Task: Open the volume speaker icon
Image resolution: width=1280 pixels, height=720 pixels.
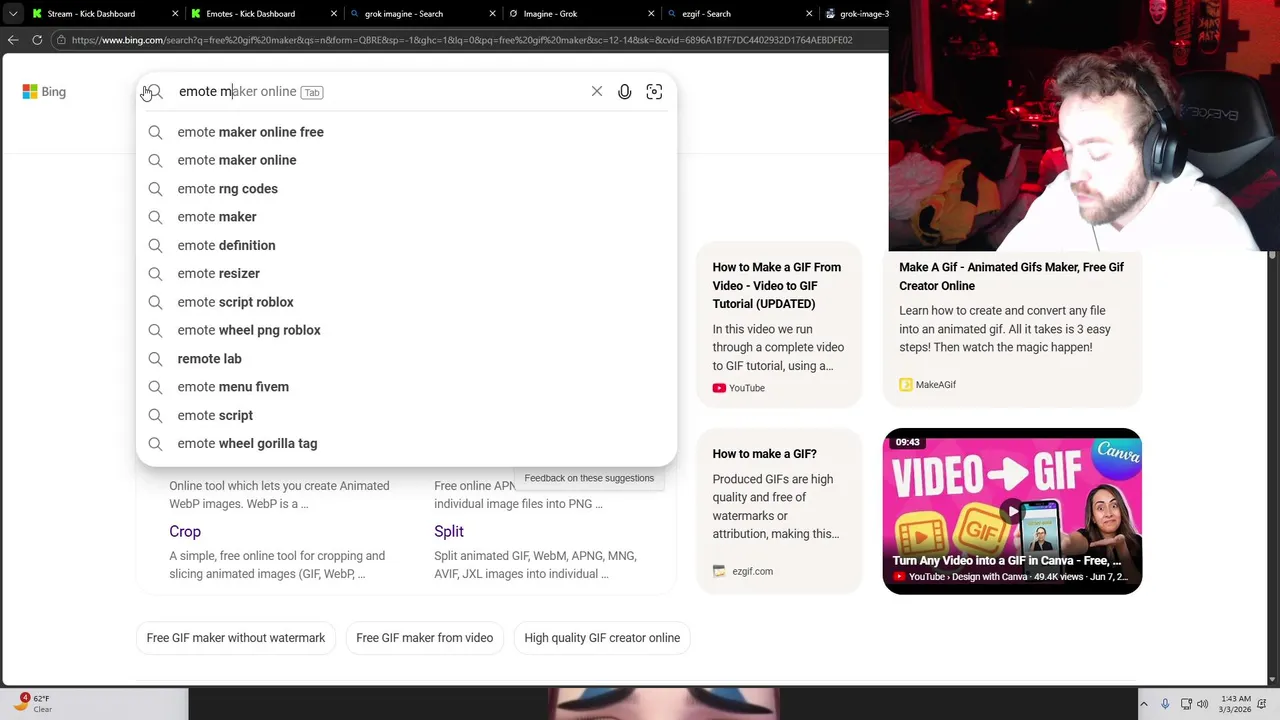Action: 1202,704
